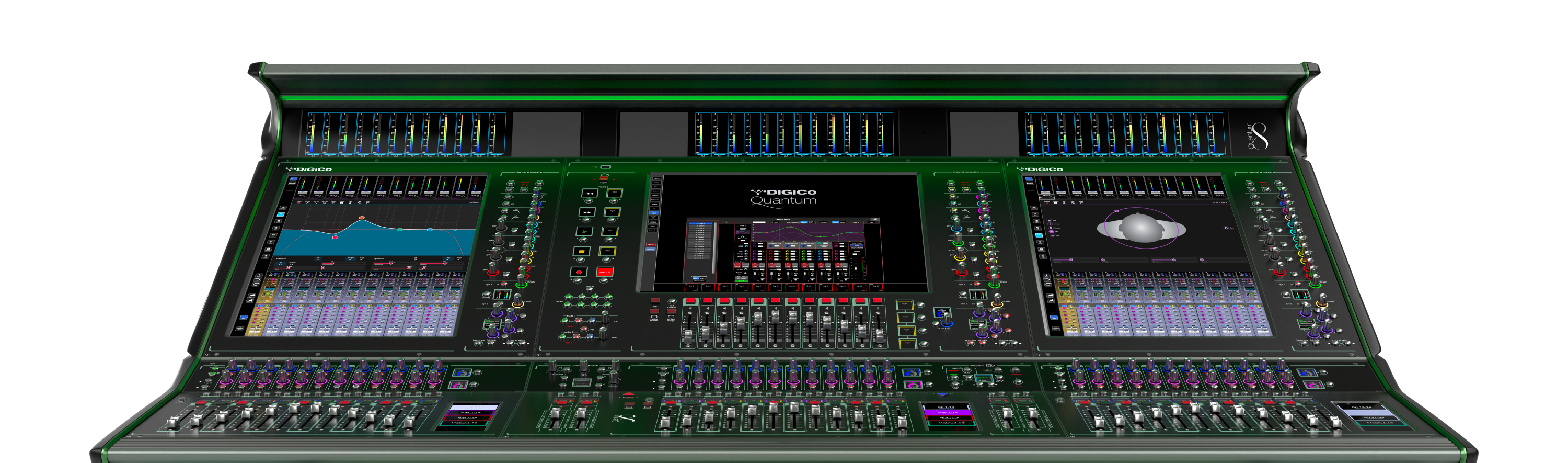Select Grp 12 label under centre screen
The width and height of the screenshot is (1568, 463).
click(877, 288)
